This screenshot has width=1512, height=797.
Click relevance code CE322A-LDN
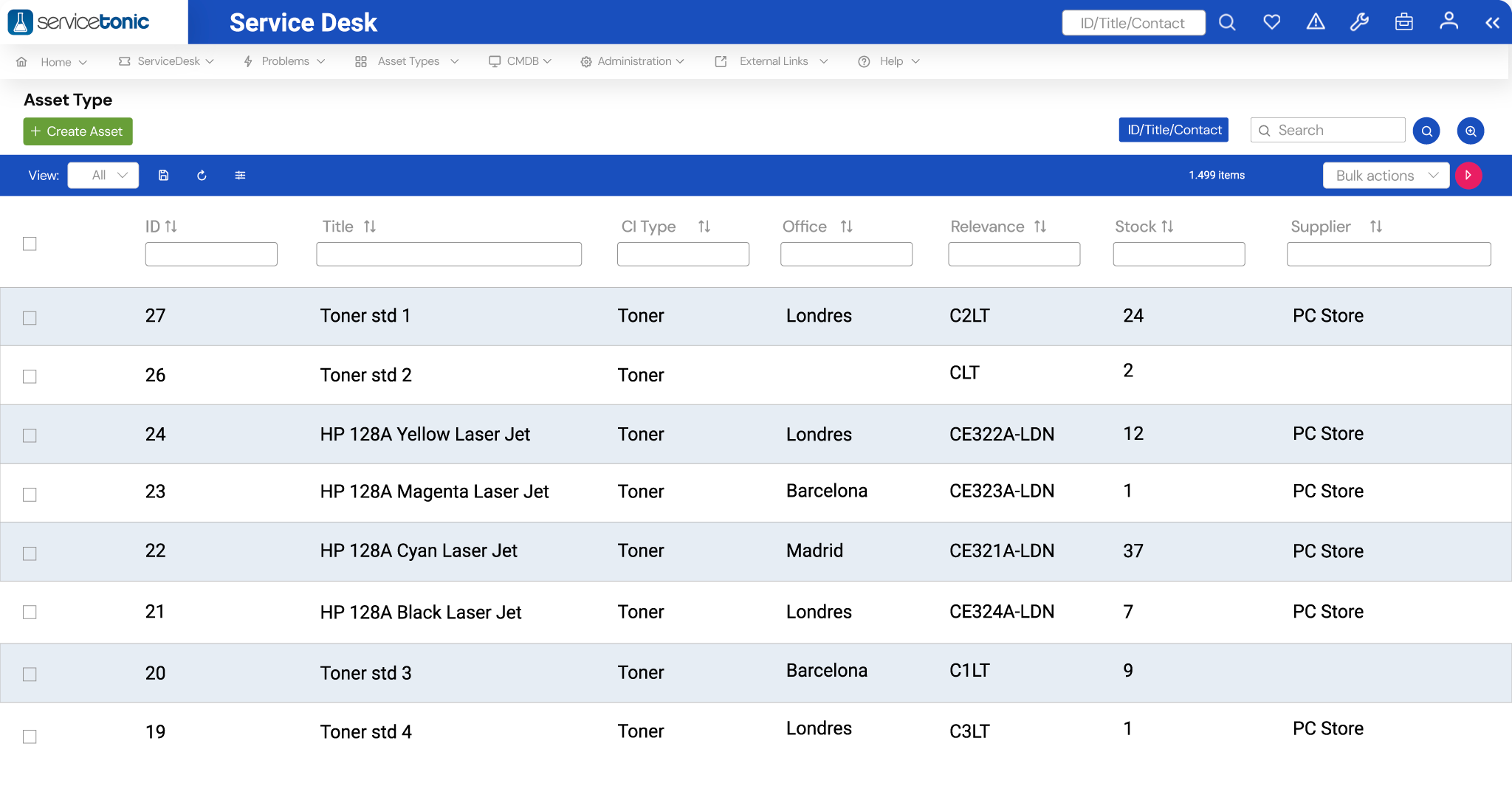[1002, 435]
